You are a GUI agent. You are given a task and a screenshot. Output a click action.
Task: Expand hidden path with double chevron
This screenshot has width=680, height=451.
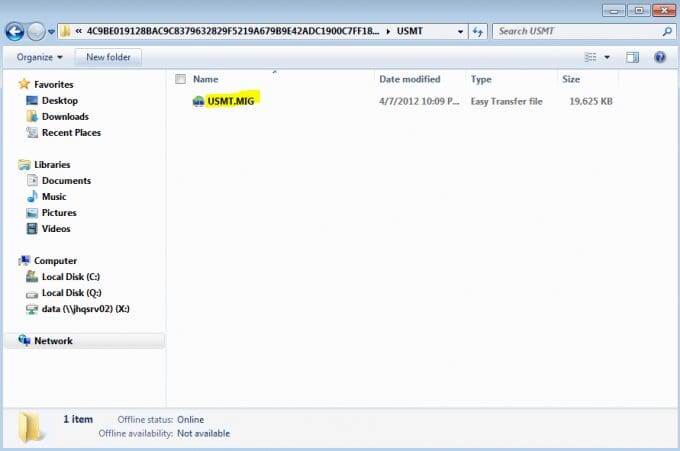pyautogui.click(x=78, y=31)
